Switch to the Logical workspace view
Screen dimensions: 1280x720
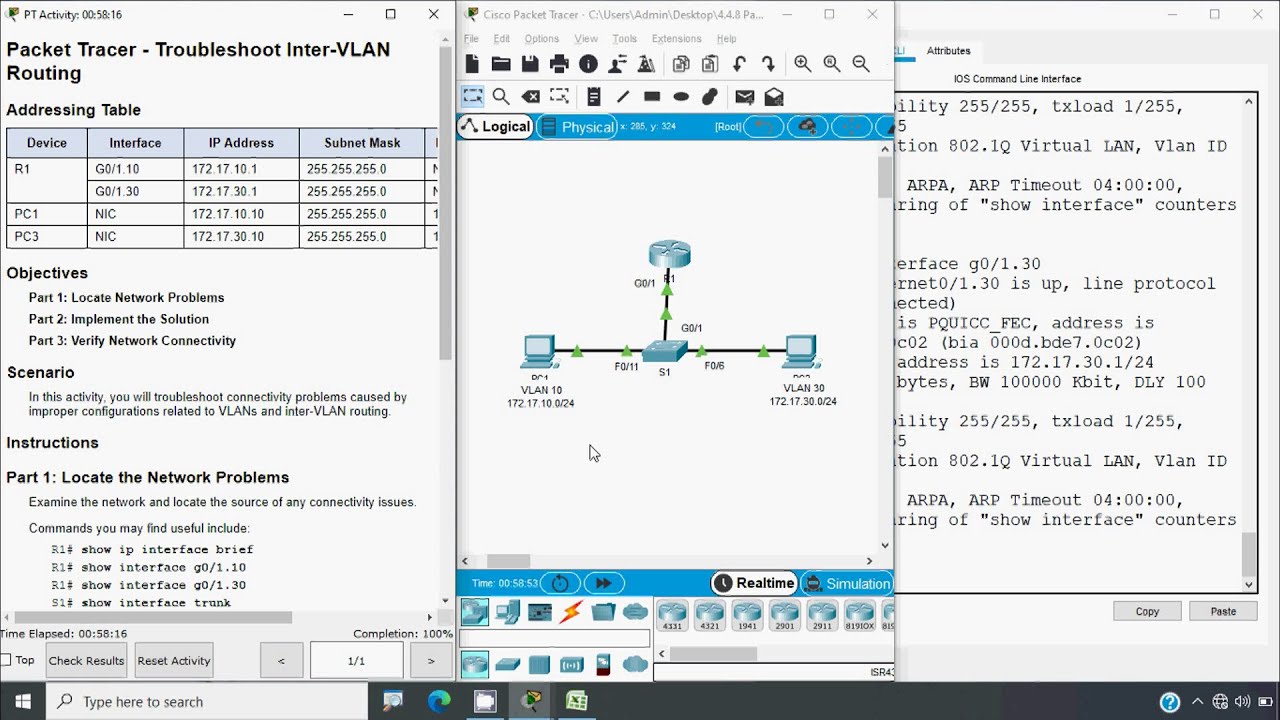495,126
